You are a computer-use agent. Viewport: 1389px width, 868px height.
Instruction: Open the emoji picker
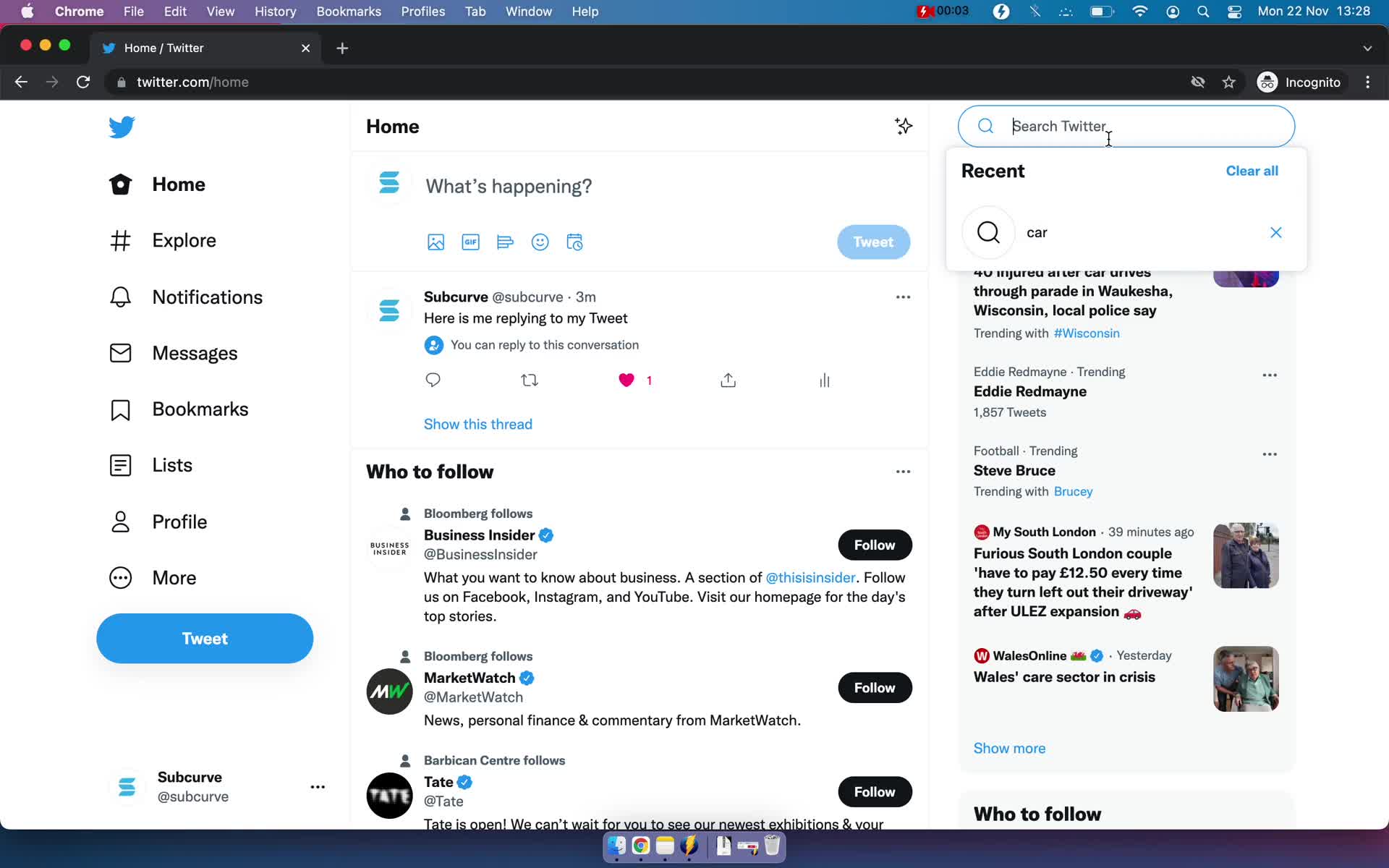click(x=540, y=242)
